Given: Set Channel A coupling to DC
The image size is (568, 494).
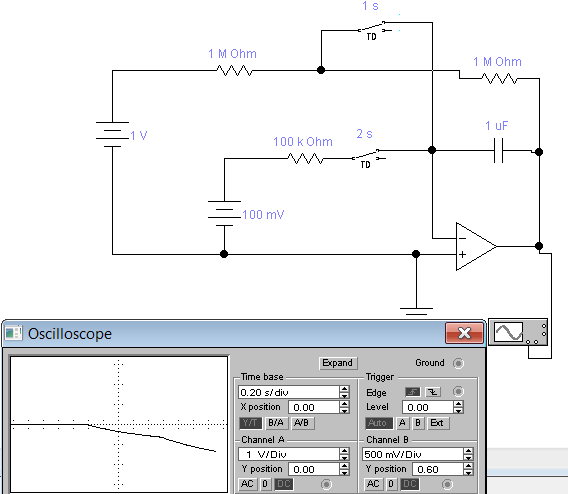Looking at the screenshot, I should [x=284, y=484].
